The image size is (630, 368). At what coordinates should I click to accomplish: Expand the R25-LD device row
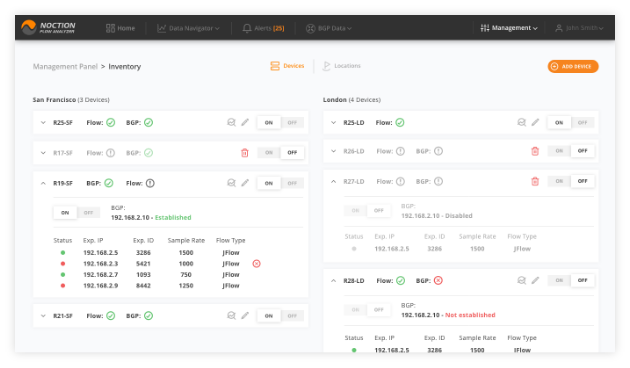click(333, 123)
